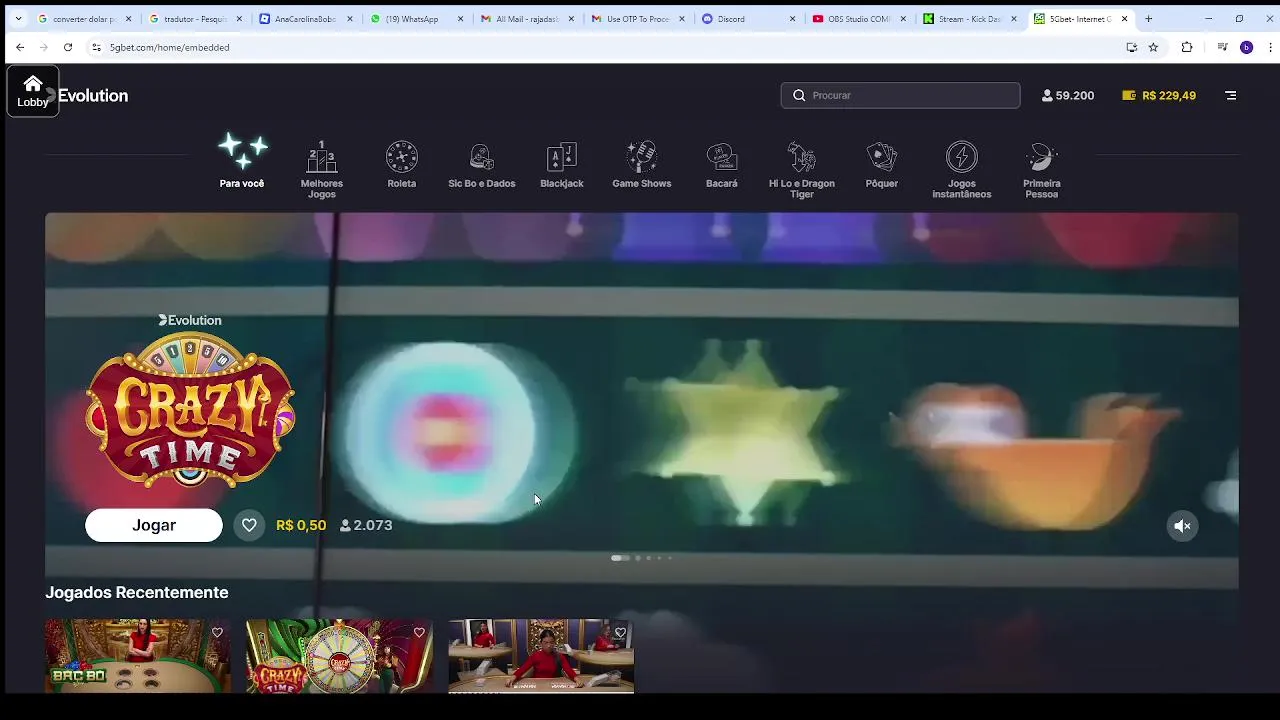
Task: Click the Jogar button
Action: tap(154, 525)
